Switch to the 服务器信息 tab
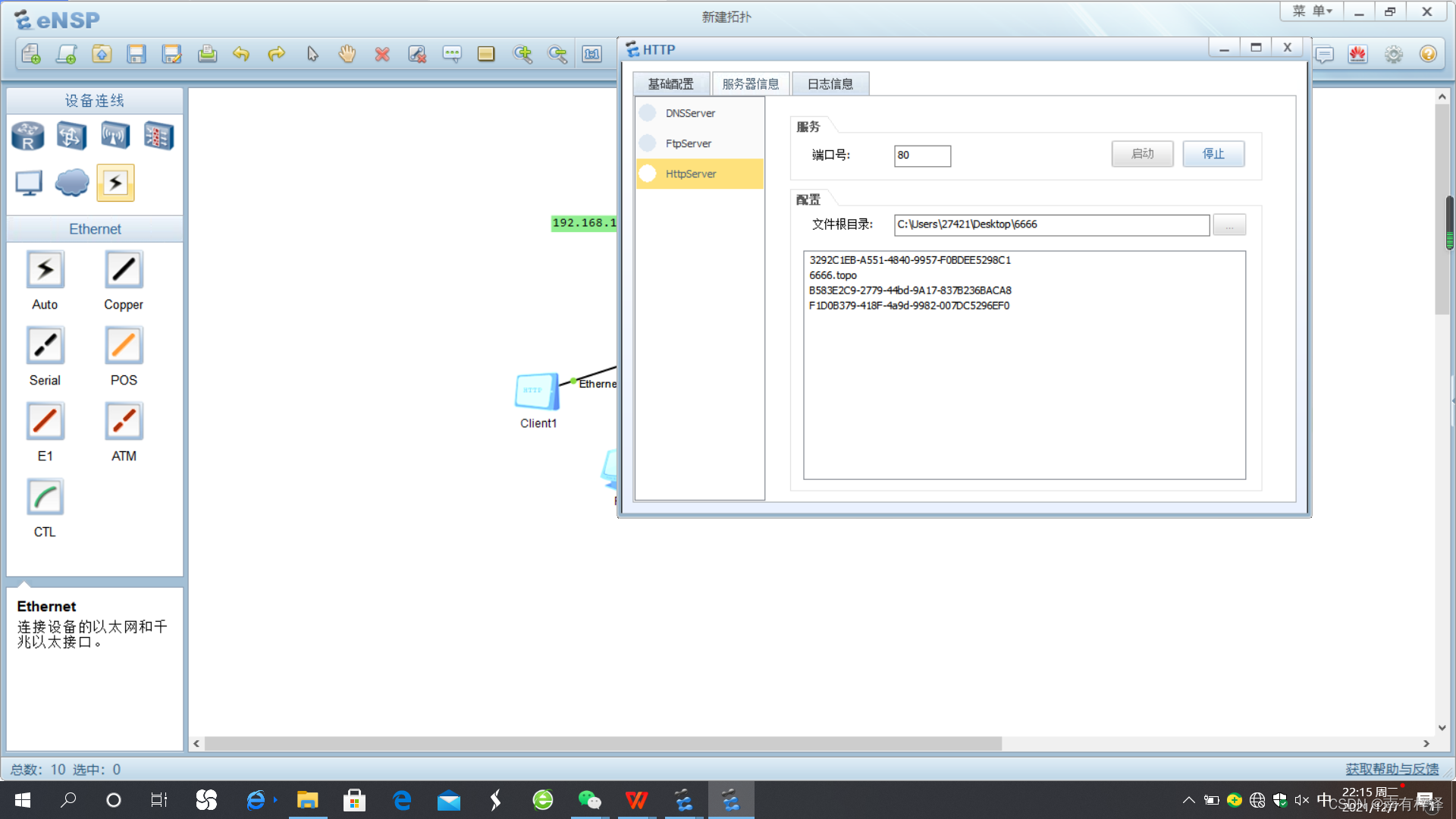The image size is (1456, 819). point(750,83)
